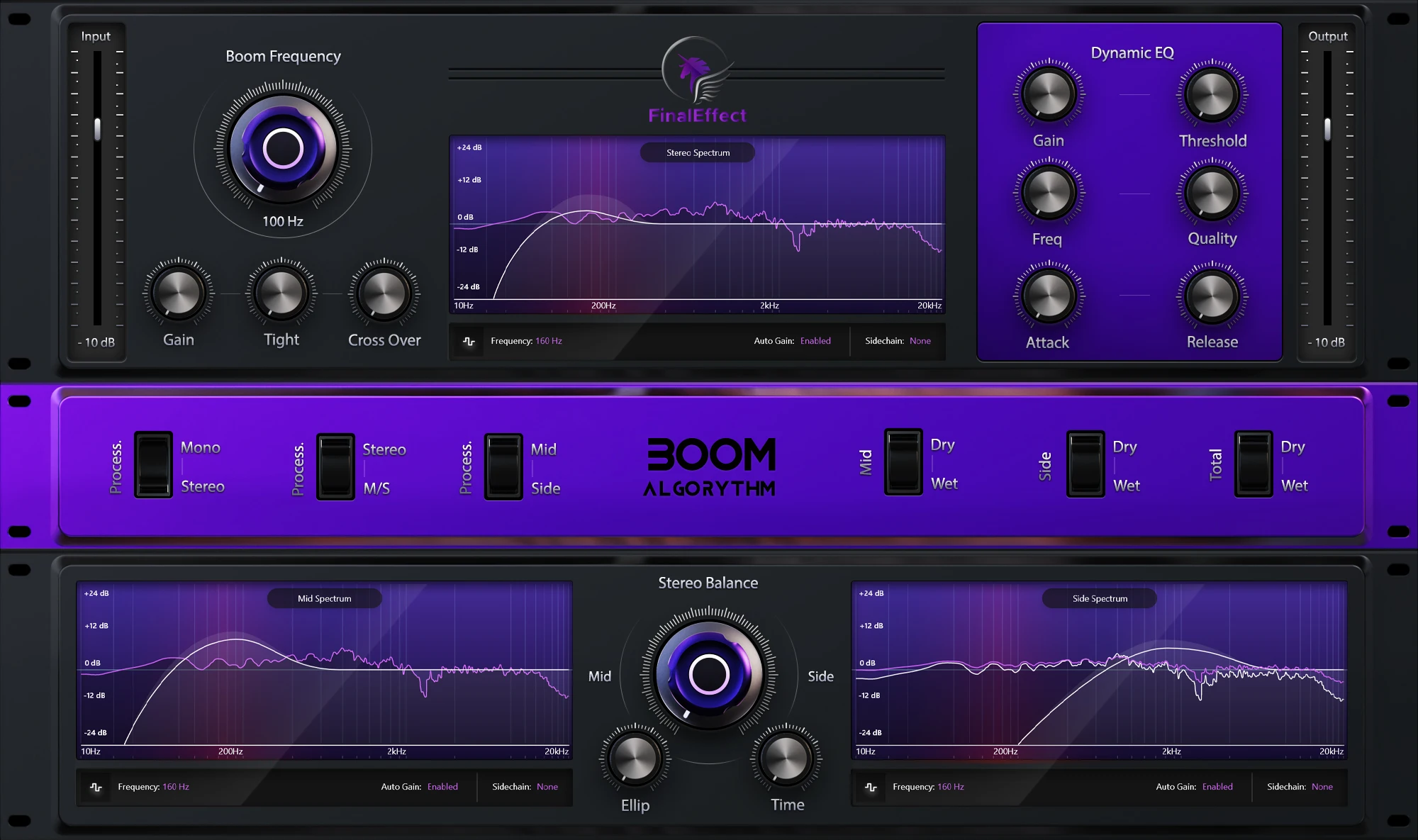Open Sidechain None dropdown under Mid Spectrum

(x=547, y=787)
